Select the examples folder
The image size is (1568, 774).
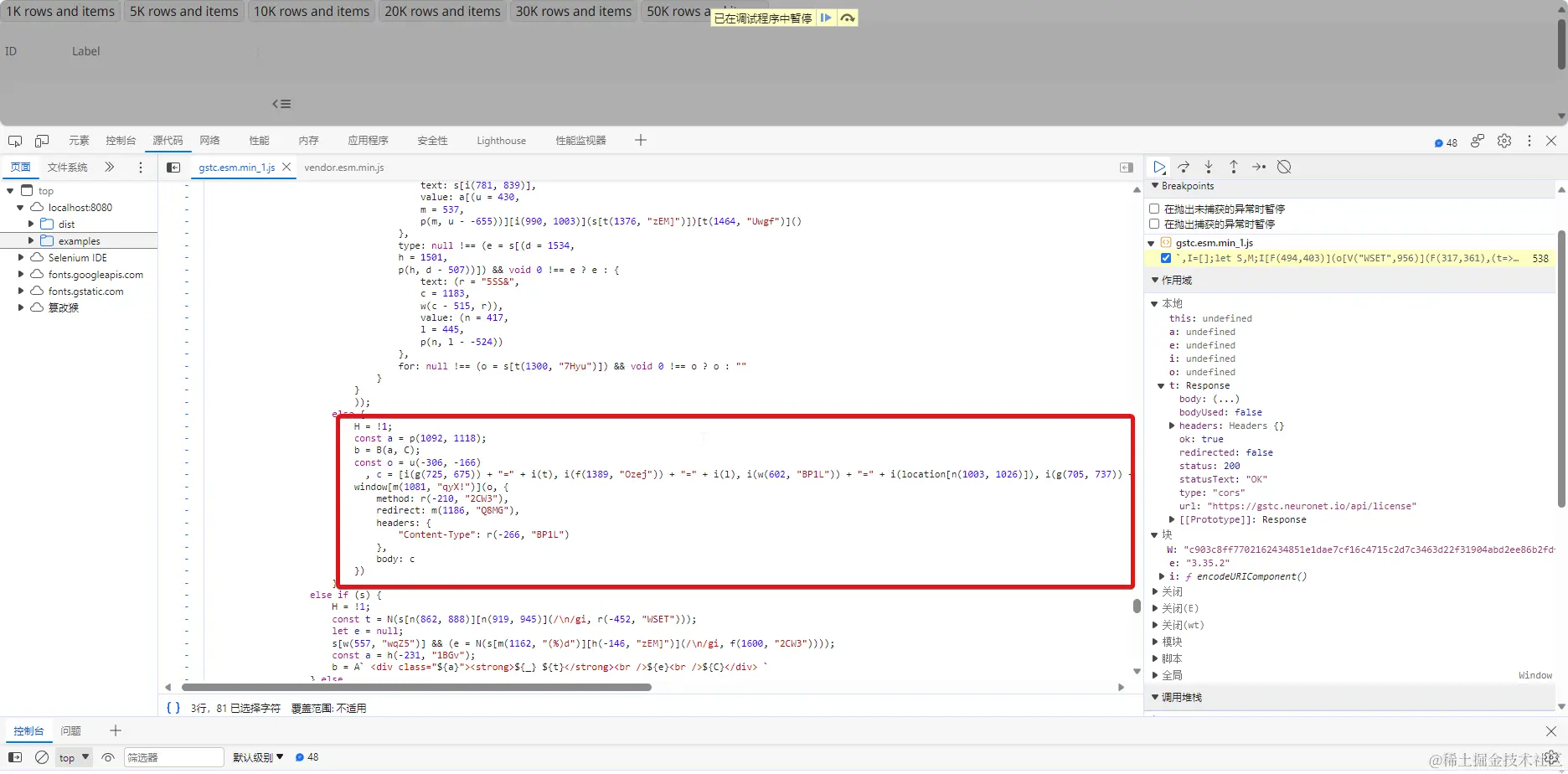click(x=79, y=240)
